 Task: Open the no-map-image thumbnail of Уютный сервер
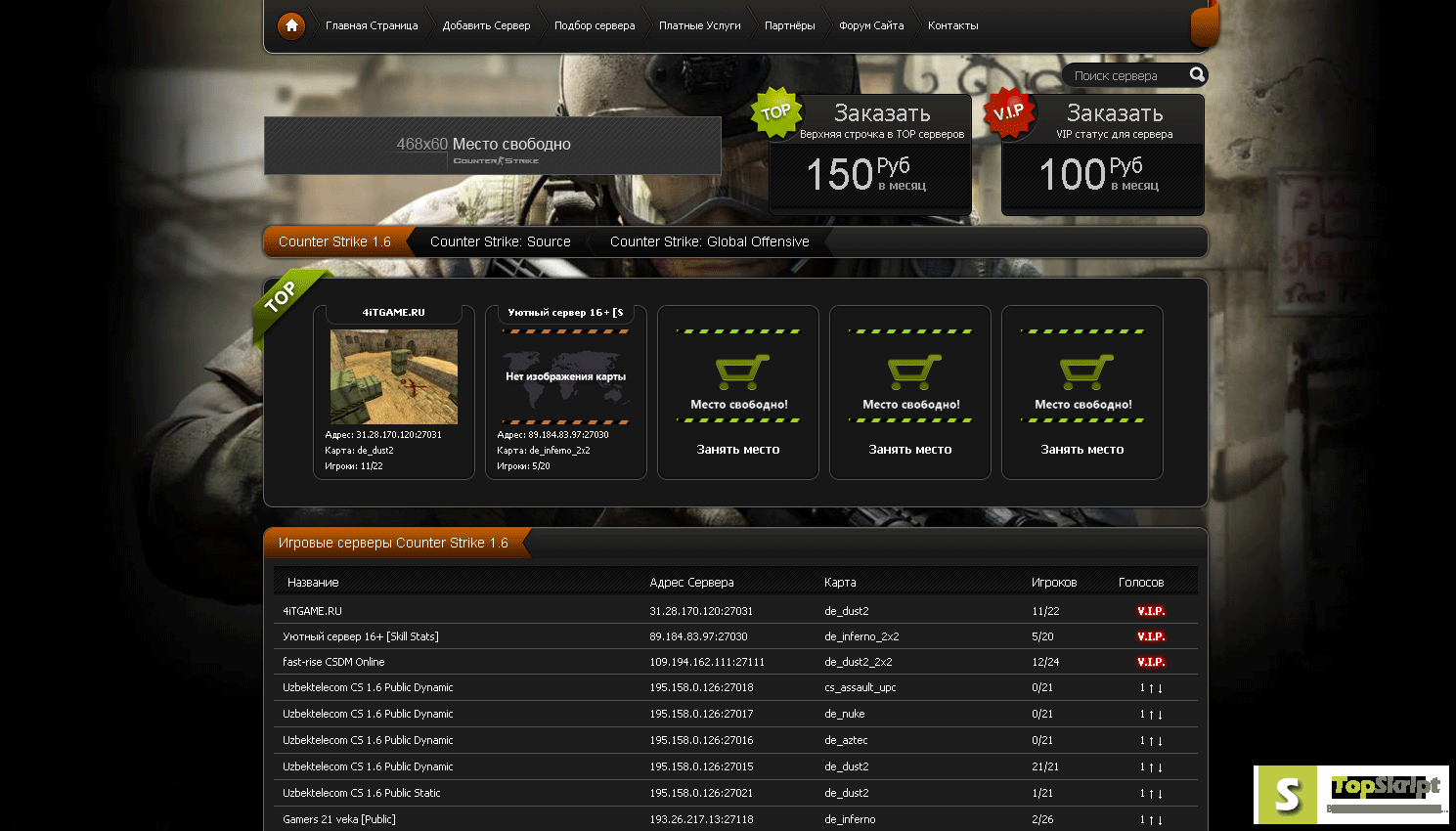point(566,376)
